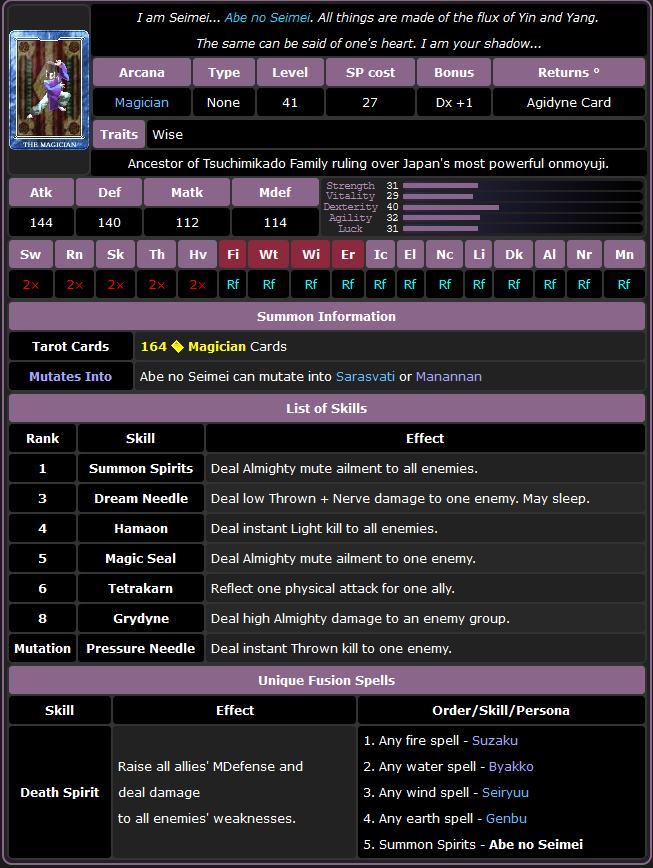
Task: Click the Returns column header
Action: tap(569, 73)
